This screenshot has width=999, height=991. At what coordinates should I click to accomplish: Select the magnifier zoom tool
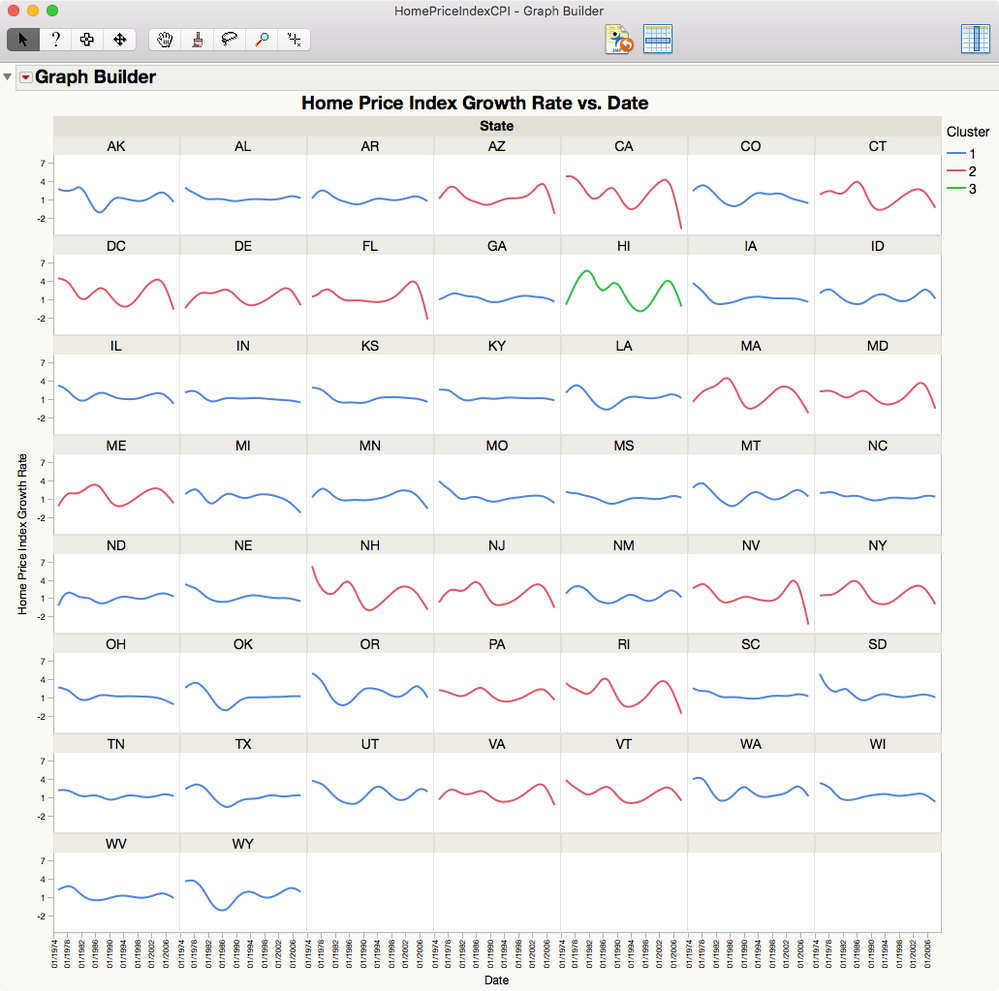pyautogui.click(x=262, y=40)
